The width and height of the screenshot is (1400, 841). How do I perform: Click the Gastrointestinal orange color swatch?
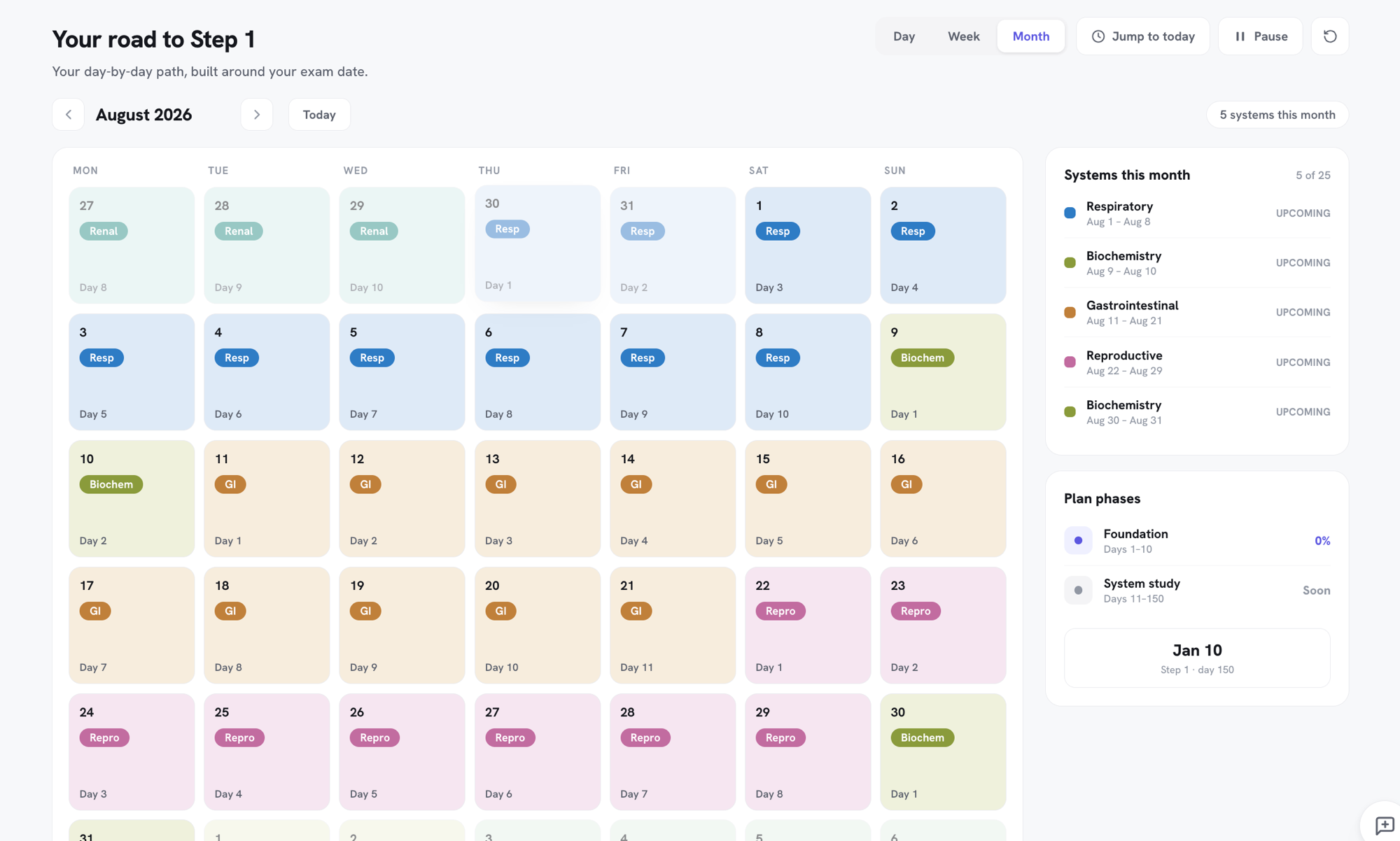tap(1070, 312)
